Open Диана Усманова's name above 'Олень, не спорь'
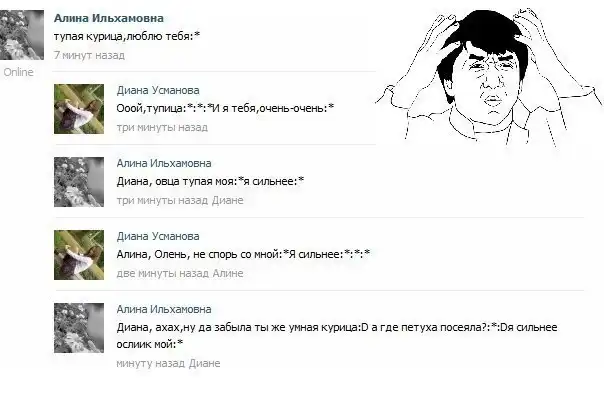This screenshot has width=604, height=410. pyautogui.click(x=158, y=236)
